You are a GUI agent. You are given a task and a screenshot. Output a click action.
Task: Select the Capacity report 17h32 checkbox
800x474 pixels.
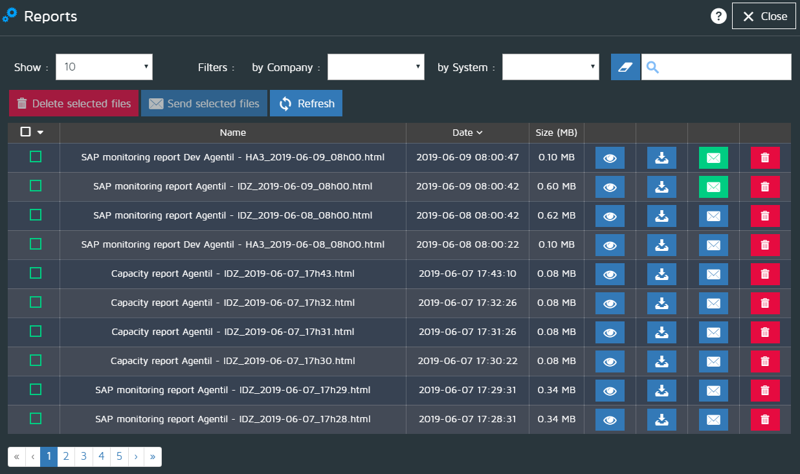36,302
